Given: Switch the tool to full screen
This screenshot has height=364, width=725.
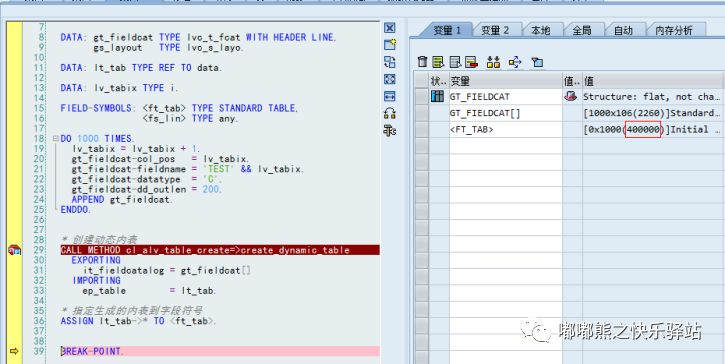Looking at the screenshot, I should click(390, 79).
